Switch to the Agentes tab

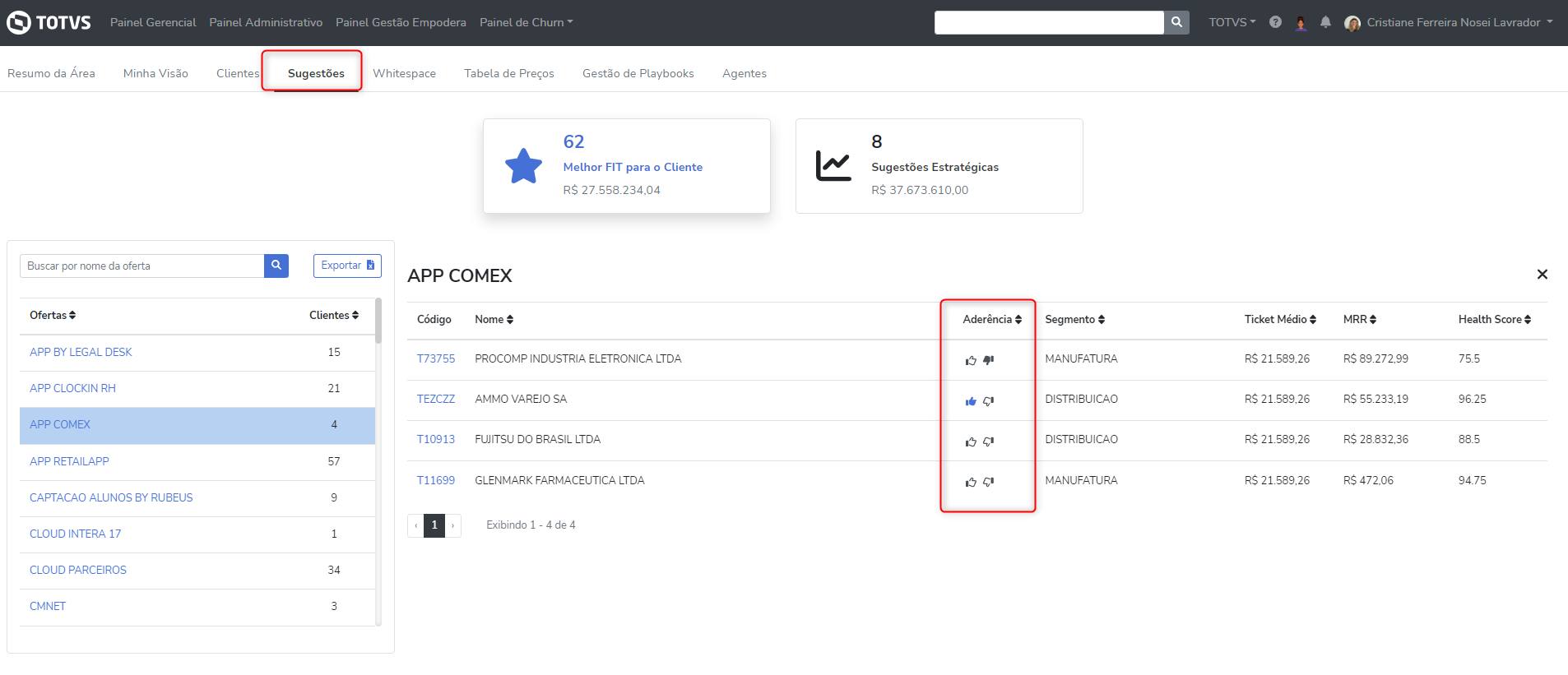click(745, 73)
